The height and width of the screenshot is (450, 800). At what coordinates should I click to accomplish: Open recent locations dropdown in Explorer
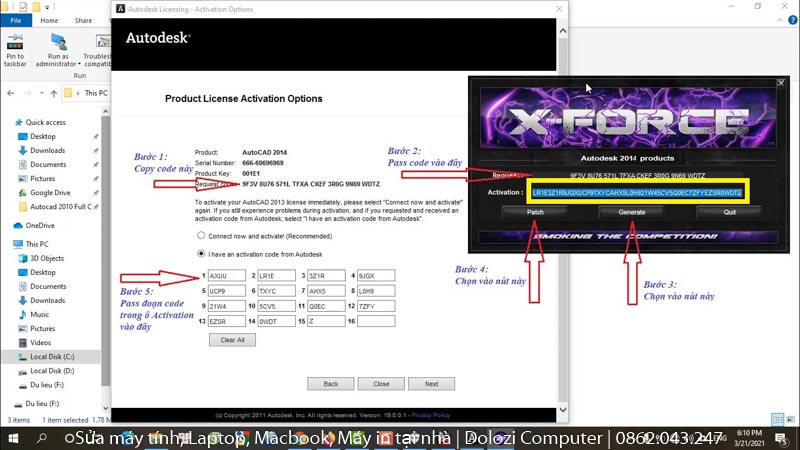[x=41, y=93]
